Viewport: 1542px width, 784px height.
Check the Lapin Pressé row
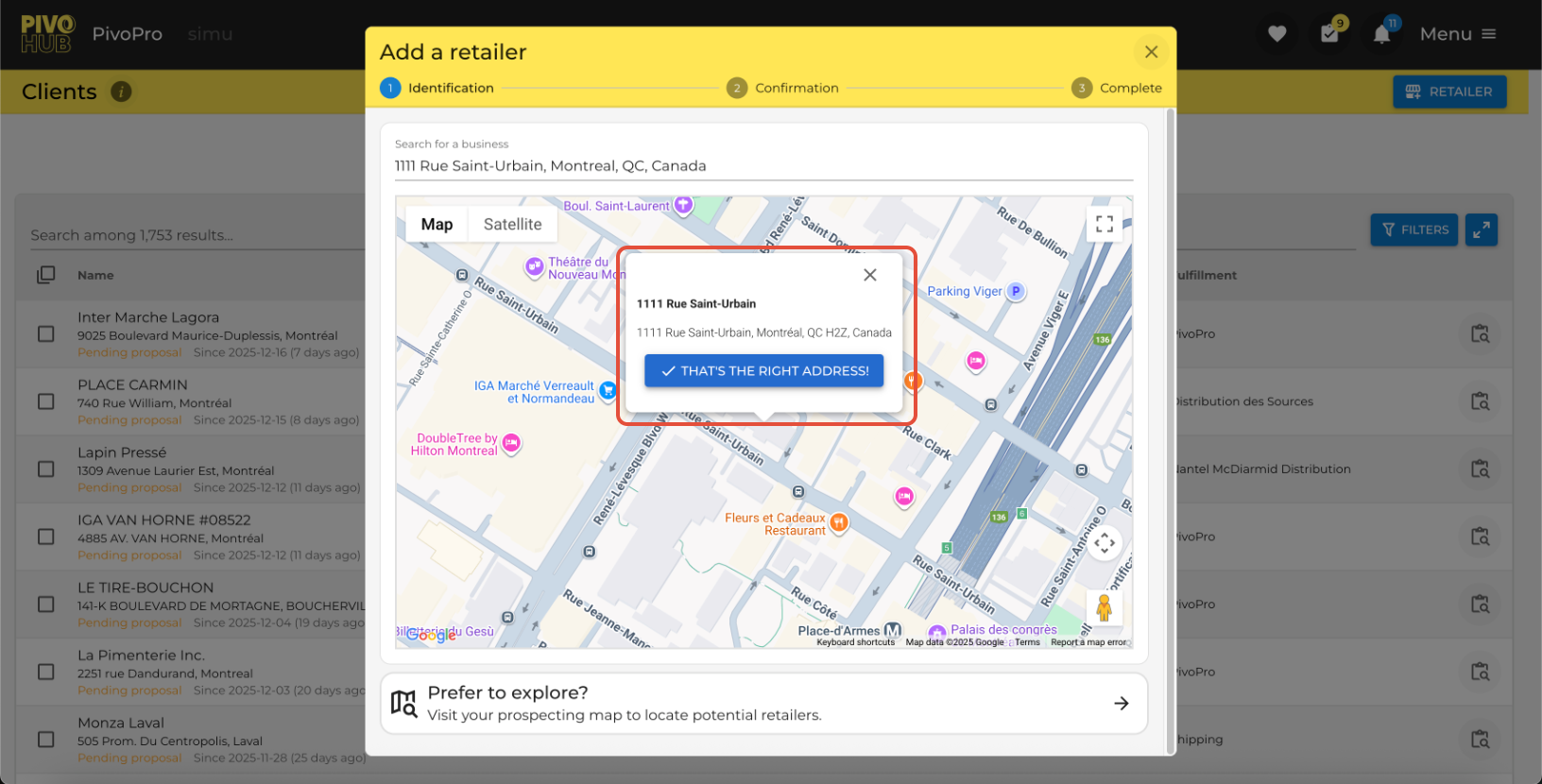45,469
